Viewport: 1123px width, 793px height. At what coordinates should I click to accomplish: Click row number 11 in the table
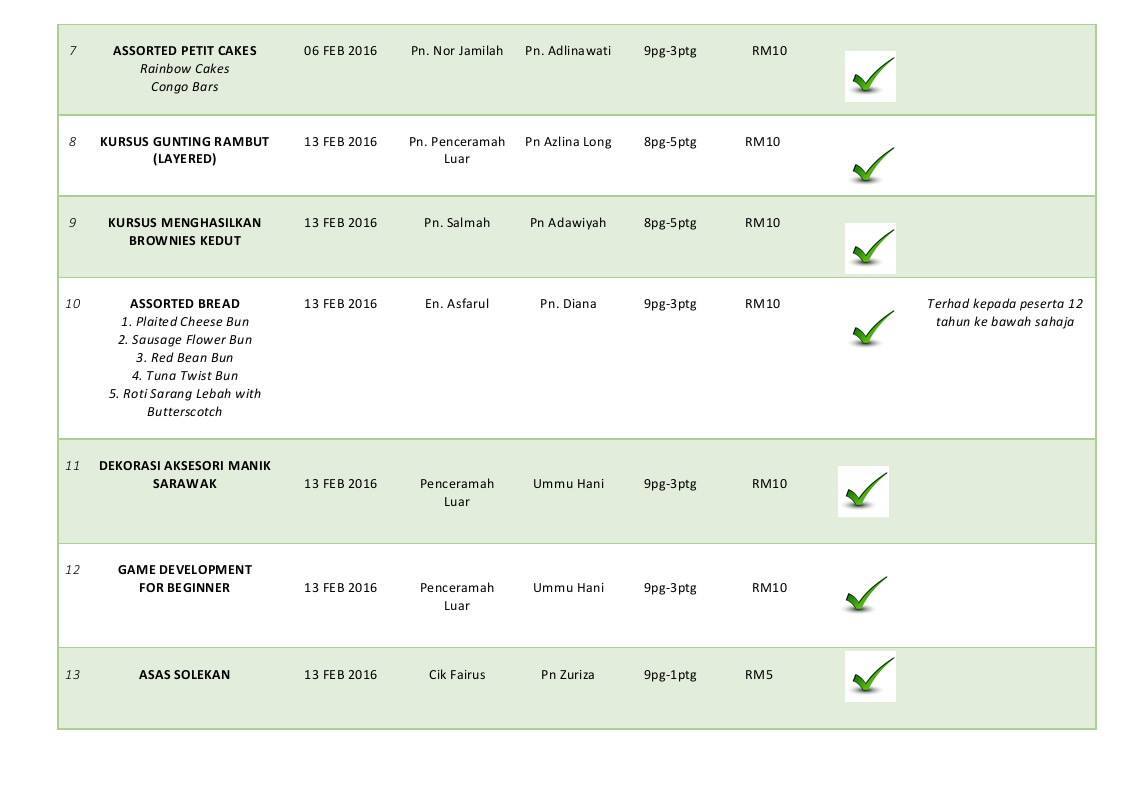[x=72, y=466]
